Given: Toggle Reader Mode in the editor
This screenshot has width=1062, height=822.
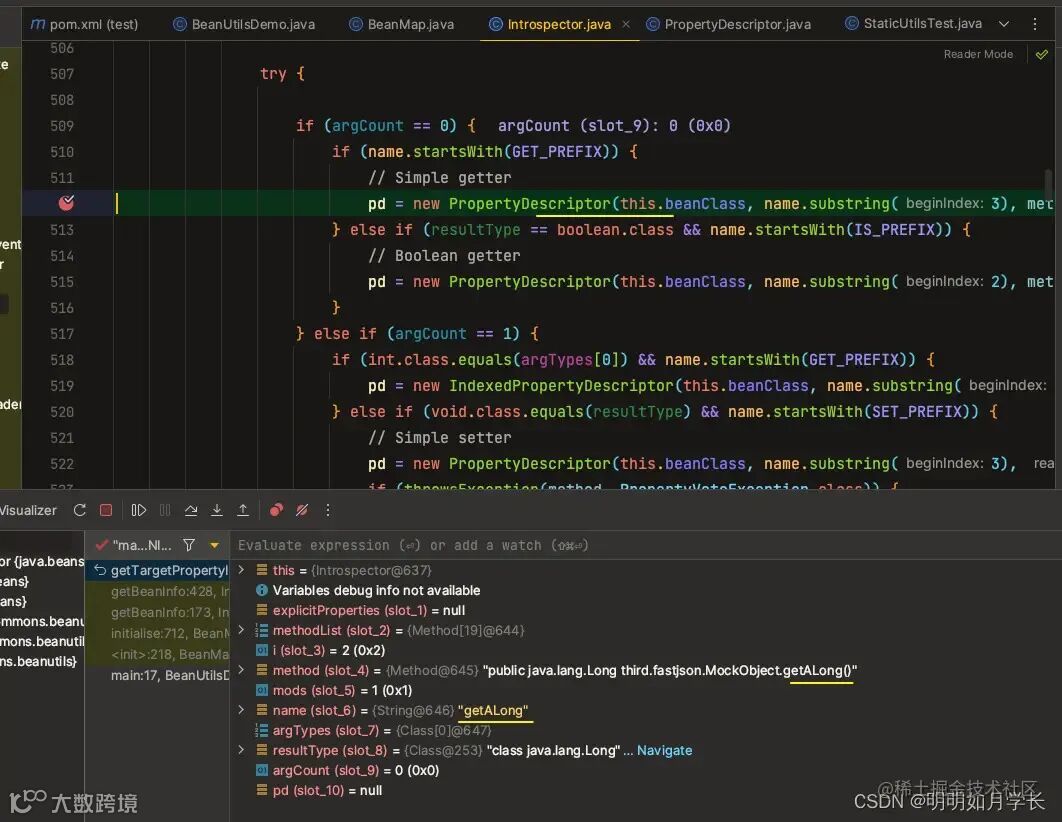Looking at the screenshot, I should pos(977,54).
